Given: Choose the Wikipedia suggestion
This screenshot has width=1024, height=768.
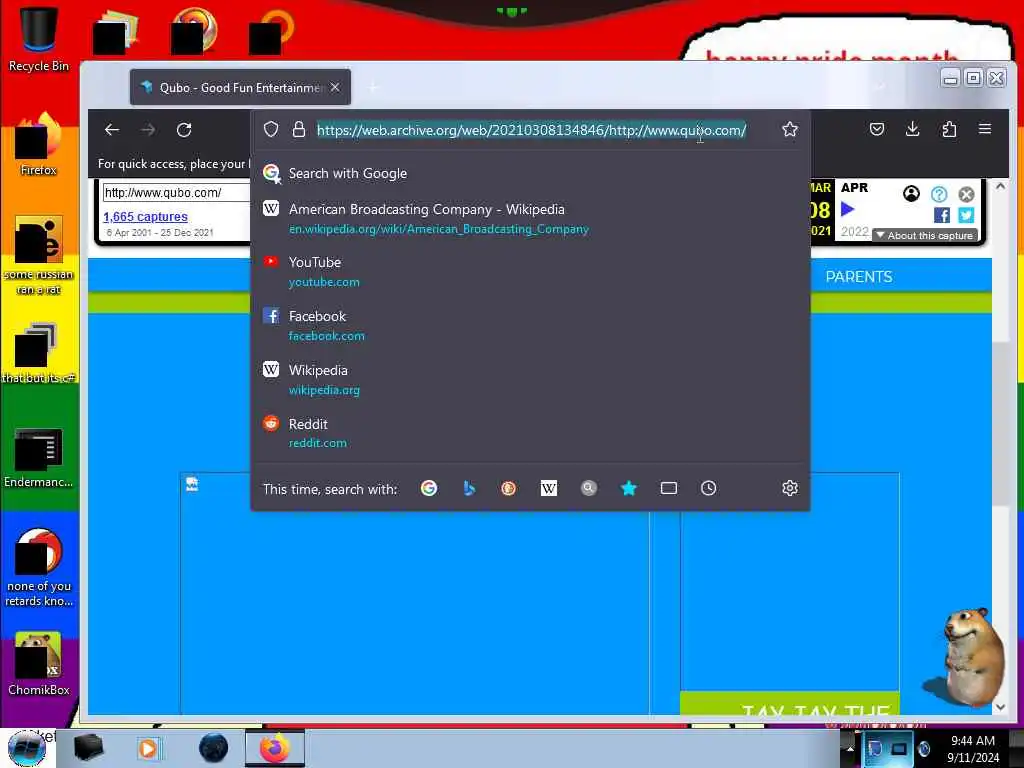Looking at the screenshot, I should tap(530, 379).
